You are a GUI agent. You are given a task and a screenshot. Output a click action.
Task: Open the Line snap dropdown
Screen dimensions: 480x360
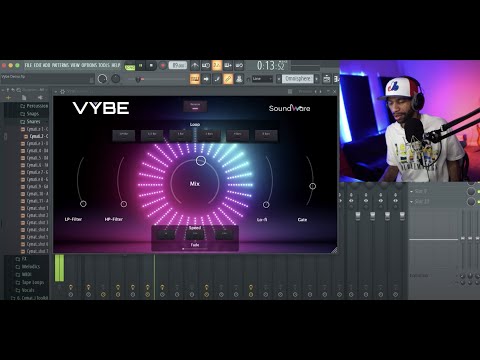pos(262,79)
